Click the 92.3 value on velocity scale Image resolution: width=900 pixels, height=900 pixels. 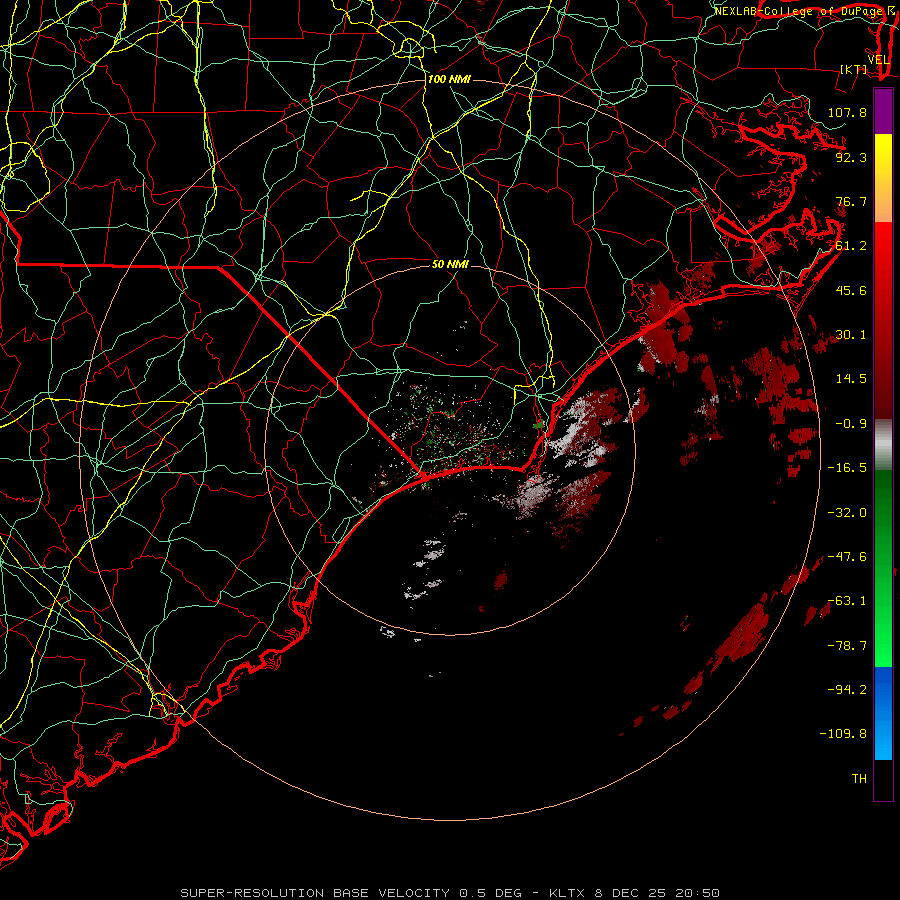click(851, 157)
